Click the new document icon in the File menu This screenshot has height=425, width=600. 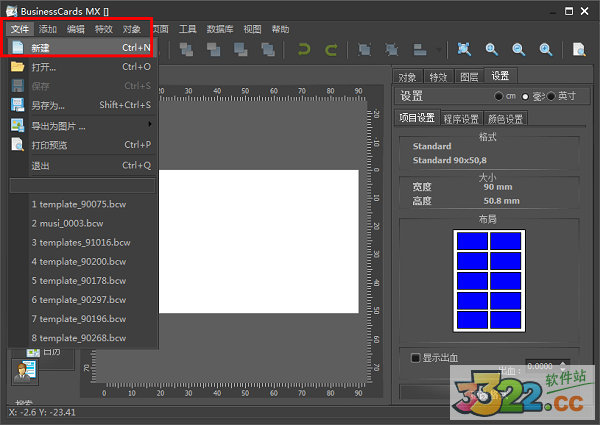point(18,47)
